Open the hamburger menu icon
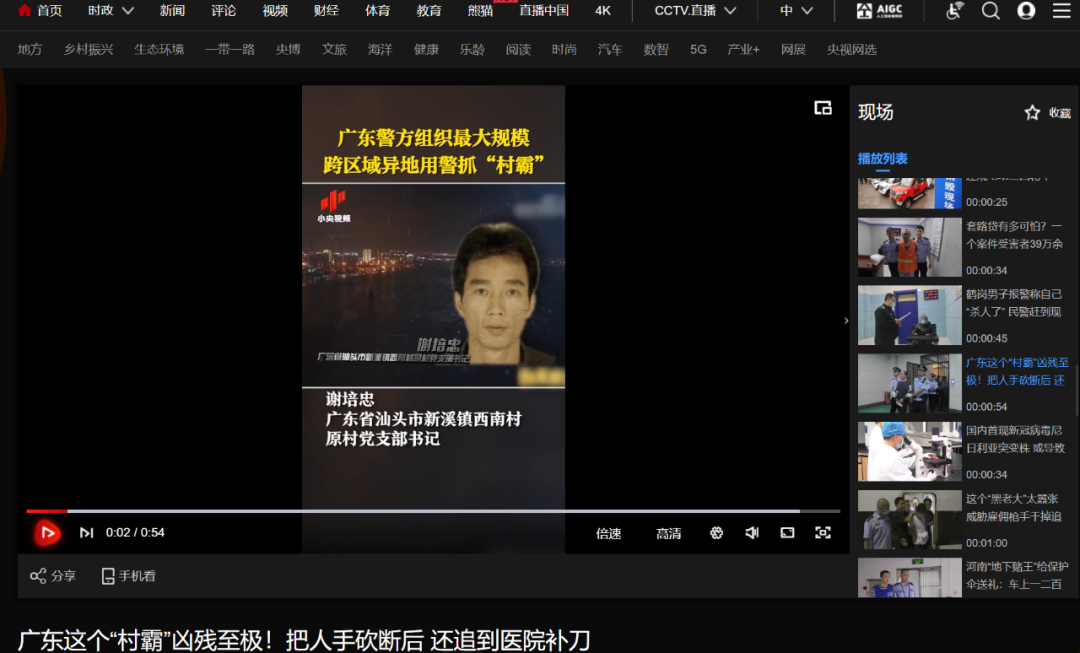Image resolution: width=1080 pixels, height=653 pixels. click(x=1061, y=11)
